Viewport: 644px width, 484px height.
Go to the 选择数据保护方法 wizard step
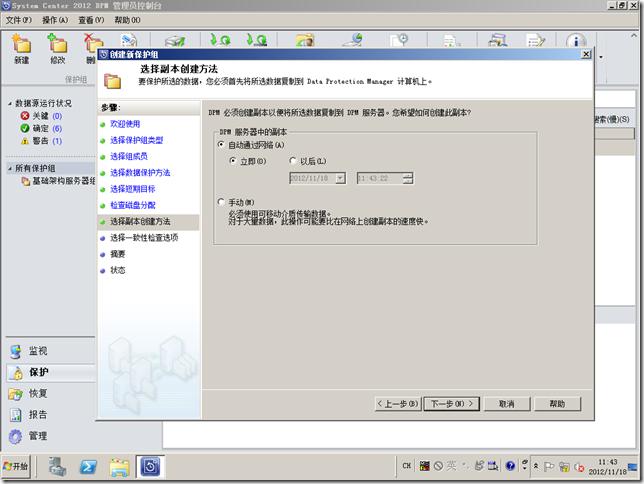(140, 173)
